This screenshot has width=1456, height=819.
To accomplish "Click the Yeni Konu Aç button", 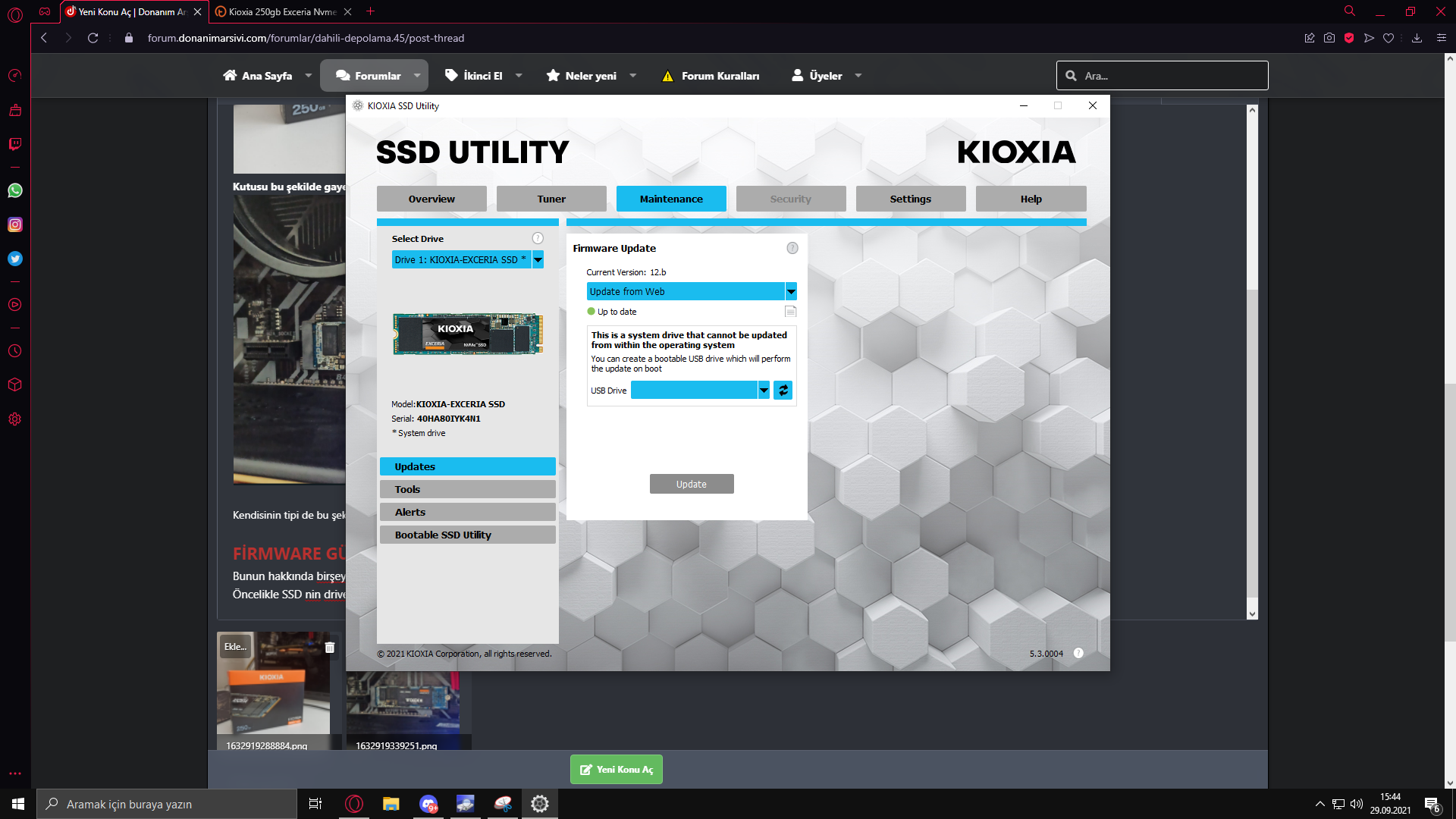I will [616, 769].
